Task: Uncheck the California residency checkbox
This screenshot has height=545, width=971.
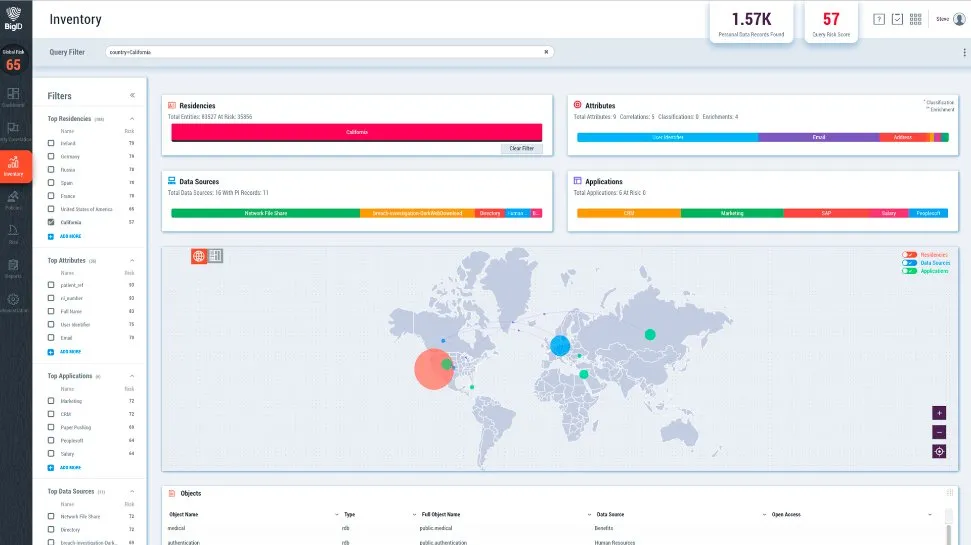Action: 51,222
